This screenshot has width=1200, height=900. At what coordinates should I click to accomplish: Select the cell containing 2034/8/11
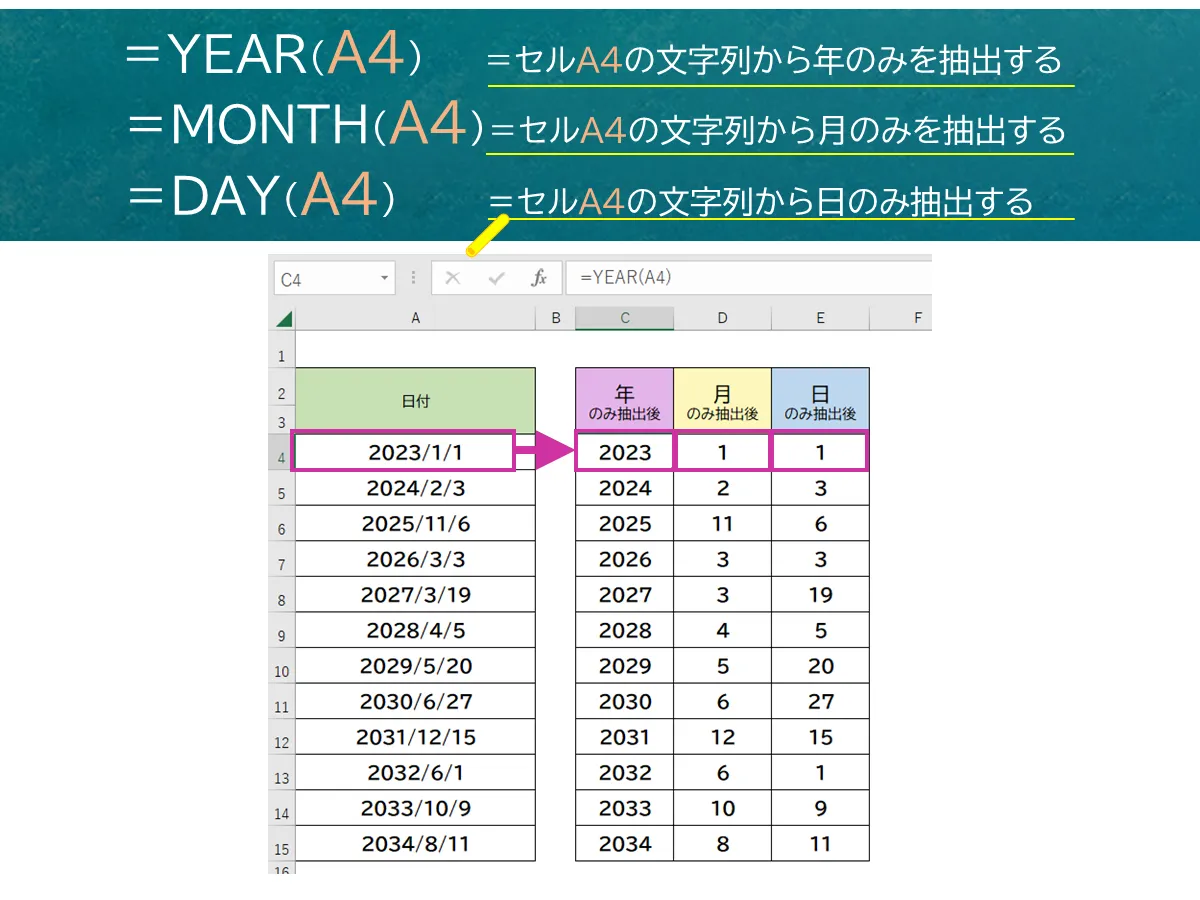(415, 843)
